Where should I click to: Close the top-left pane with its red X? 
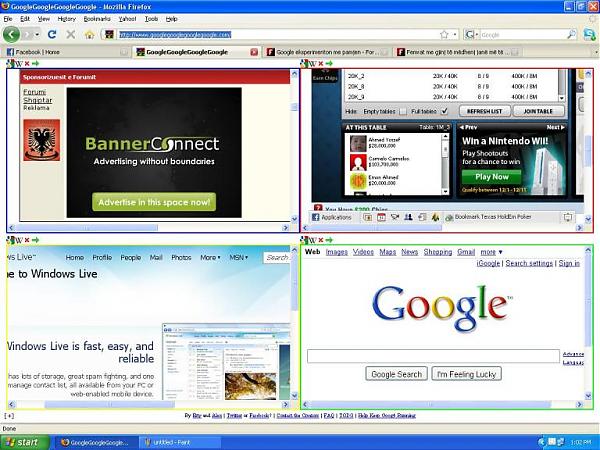[27, 63]
